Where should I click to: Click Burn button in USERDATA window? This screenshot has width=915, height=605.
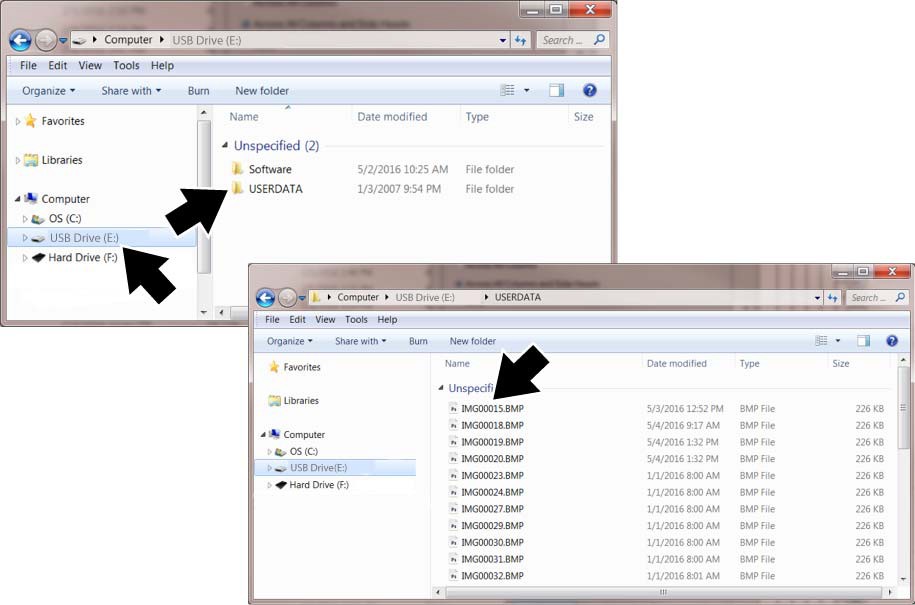[x=418, y=341]
